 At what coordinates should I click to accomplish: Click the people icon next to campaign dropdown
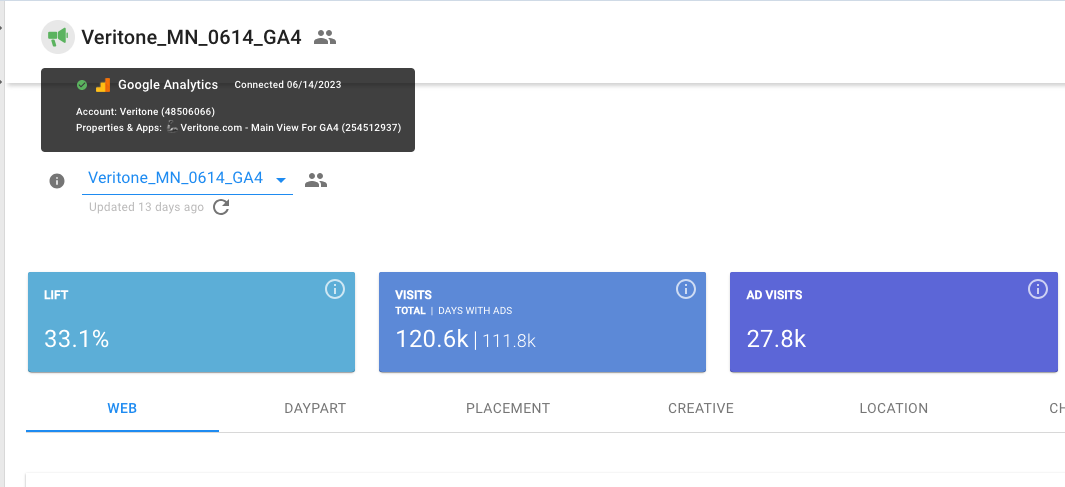316,180
